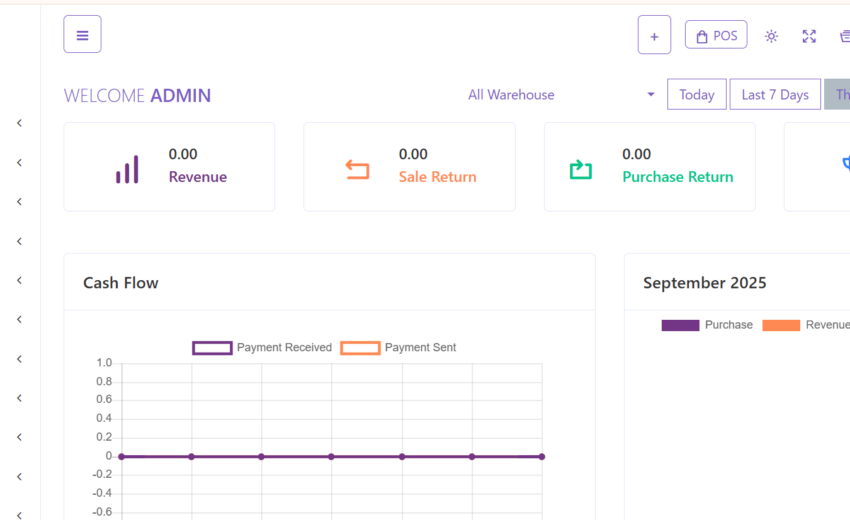The height and width of the screenshot is (520, 850).
Task: Click the Sale Return label link
Action: (437, 177)
